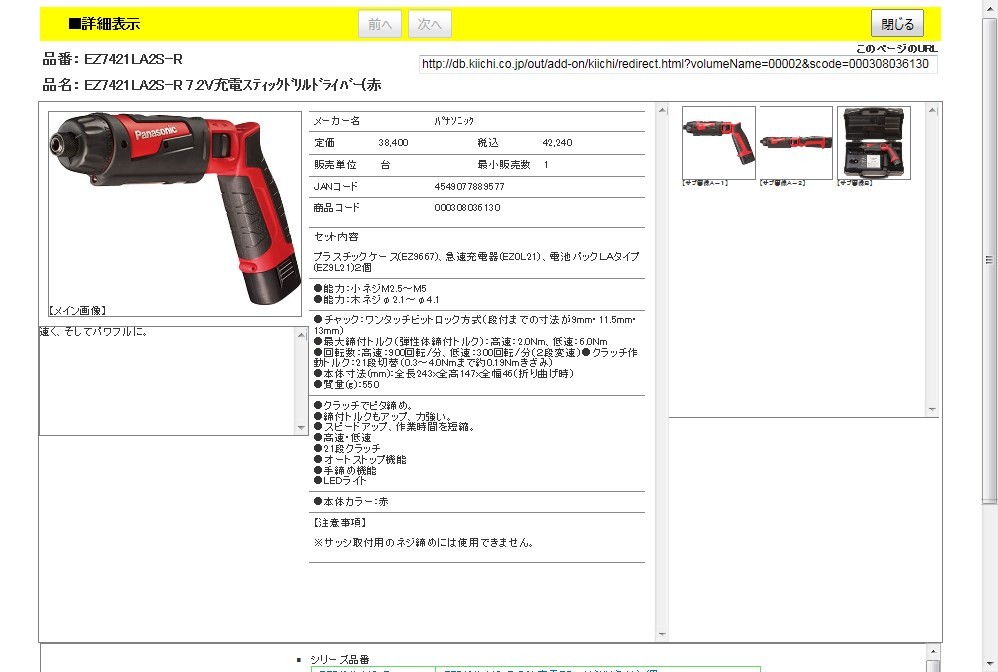Open the main product image of red driver
The width and height of the screenshot is (998, 672).
pyautogui.click(x=175, y=210)
